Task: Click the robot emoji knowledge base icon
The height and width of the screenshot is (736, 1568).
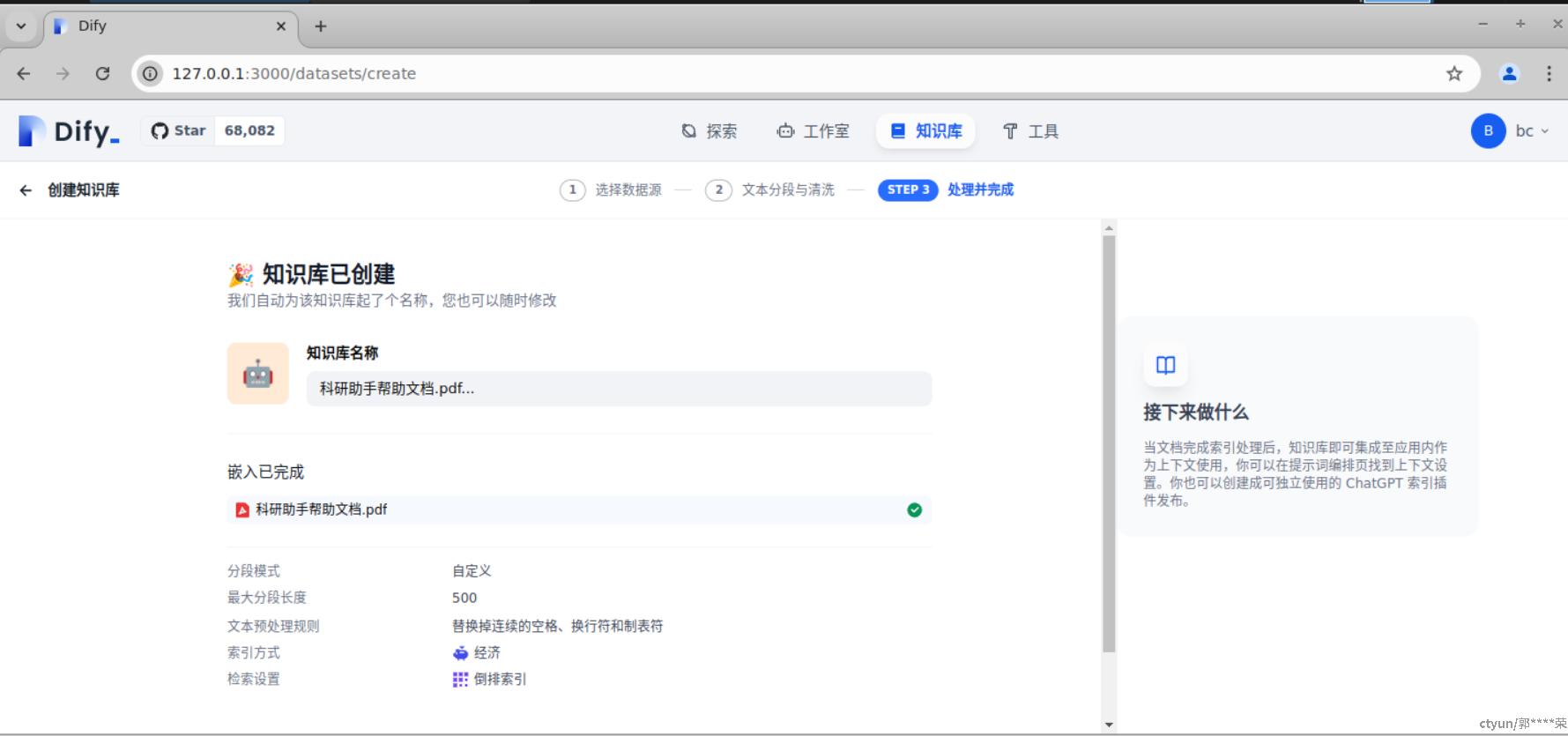Action: click(257, 374)
